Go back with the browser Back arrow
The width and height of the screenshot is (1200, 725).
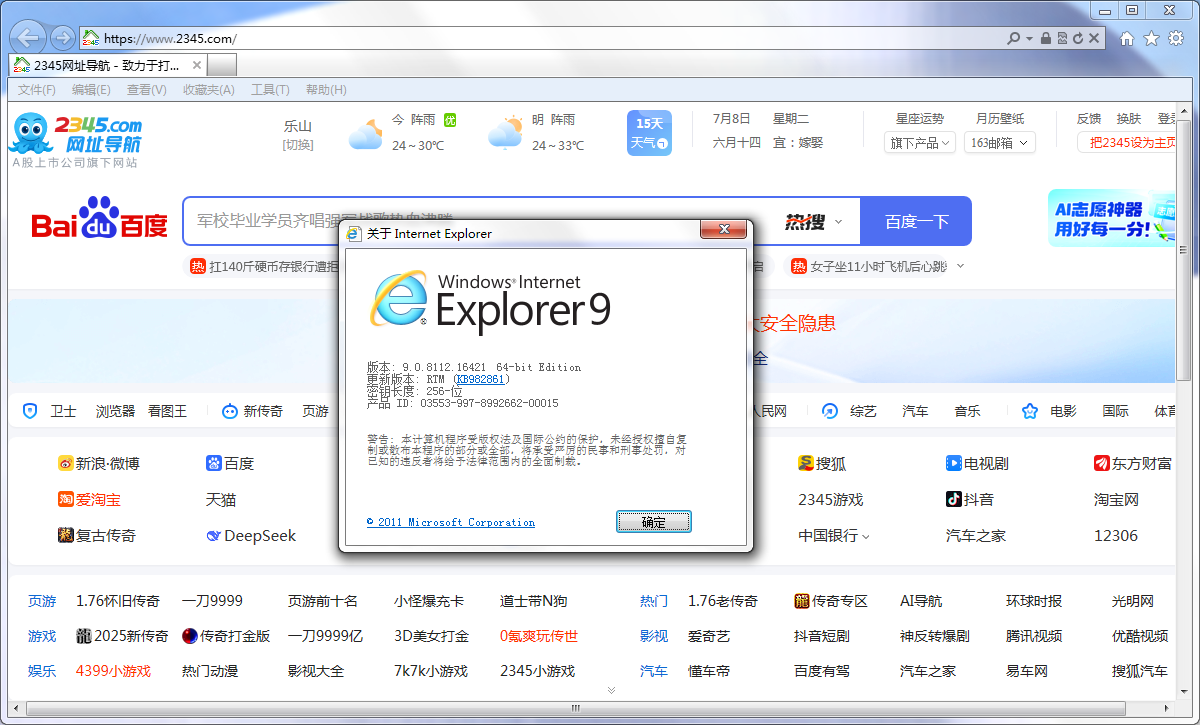(29, 38)
